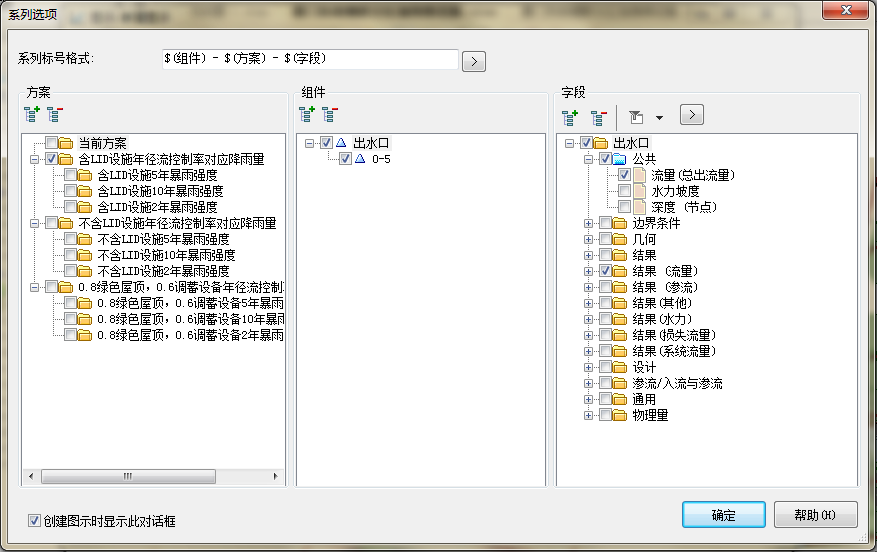Viewport: 877px width, 552px height.
Task: Uncheck 流量(总出流量) field checkbox
Action: coord(624,174)
